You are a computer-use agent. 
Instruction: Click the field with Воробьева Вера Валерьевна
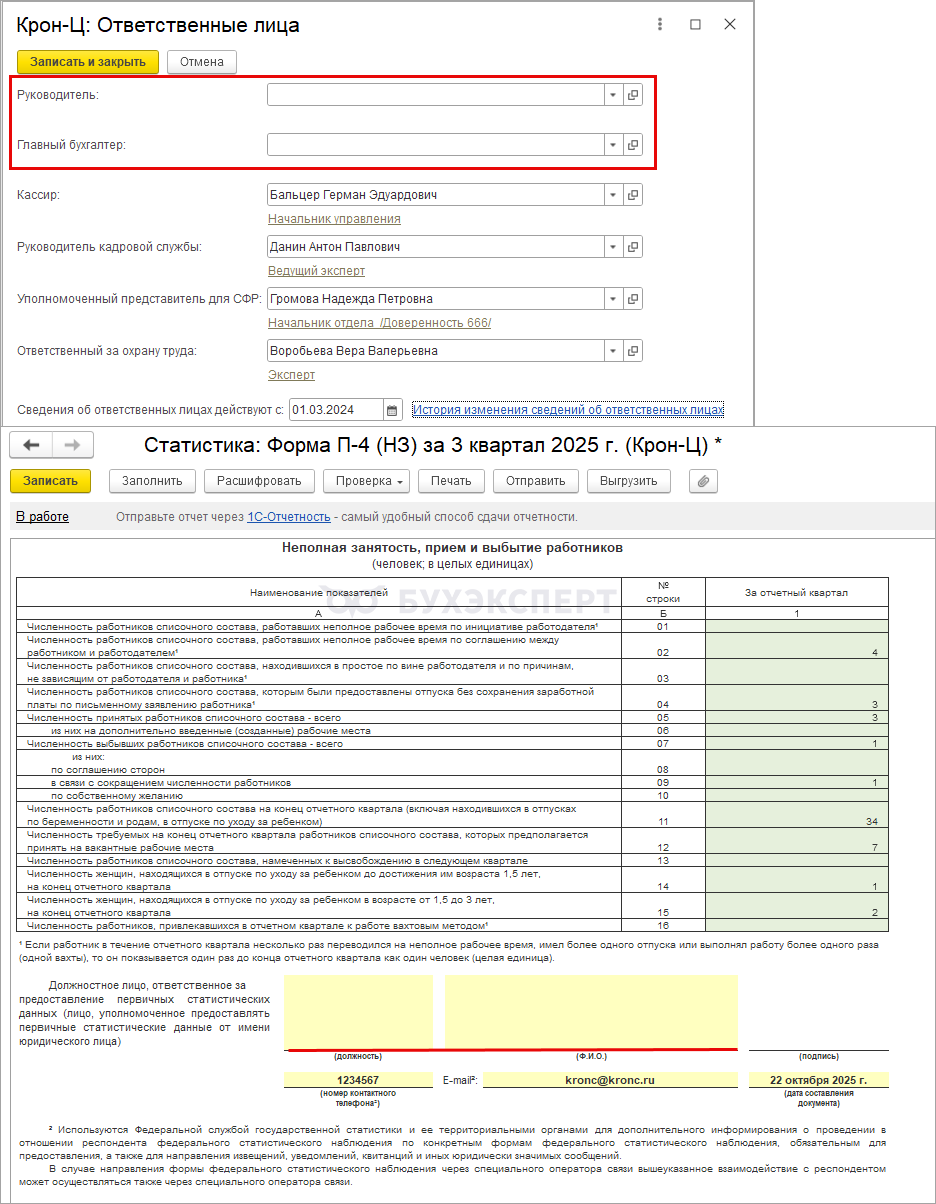435,351
